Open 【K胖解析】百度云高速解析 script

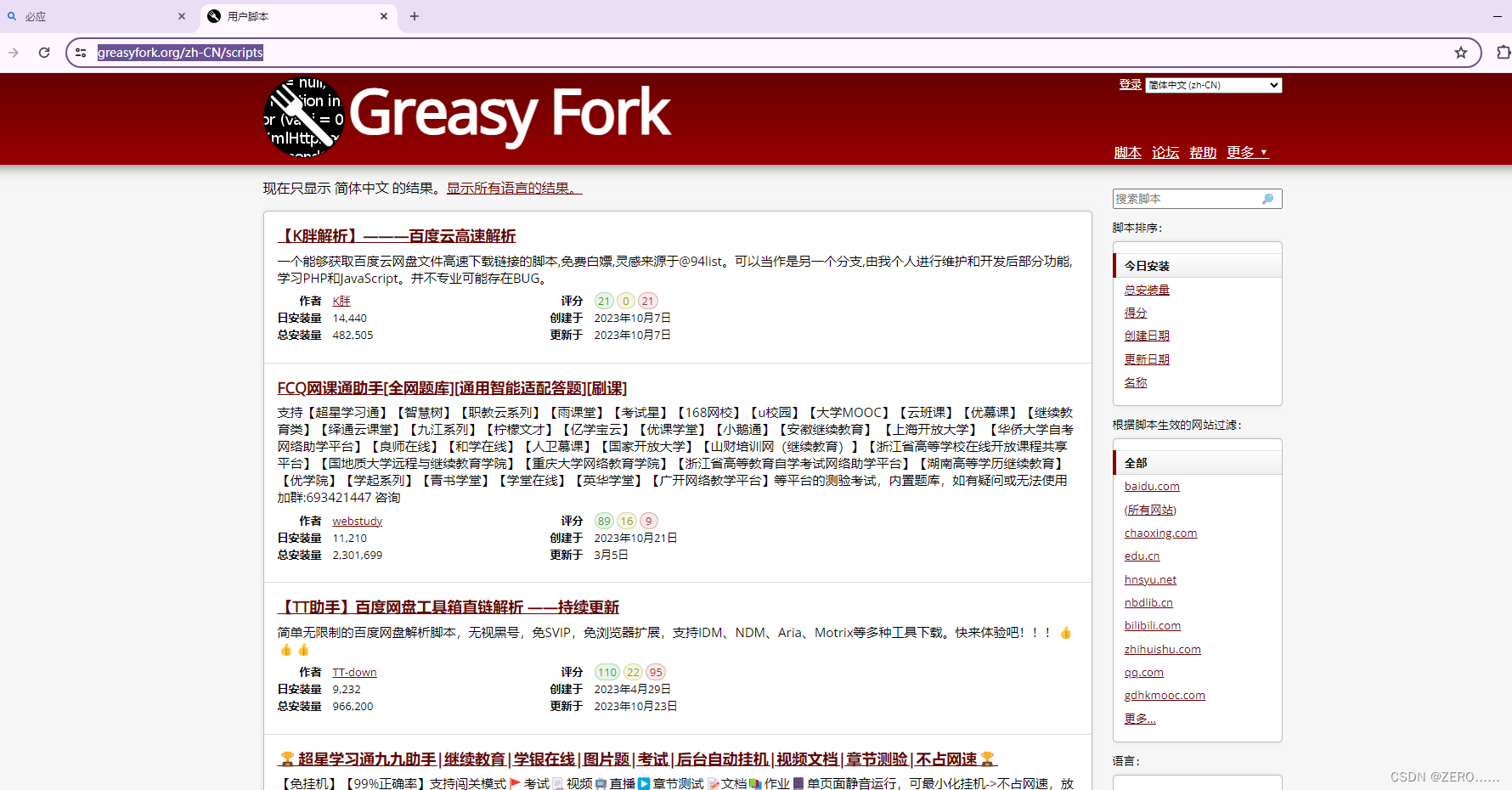(397, 236)
